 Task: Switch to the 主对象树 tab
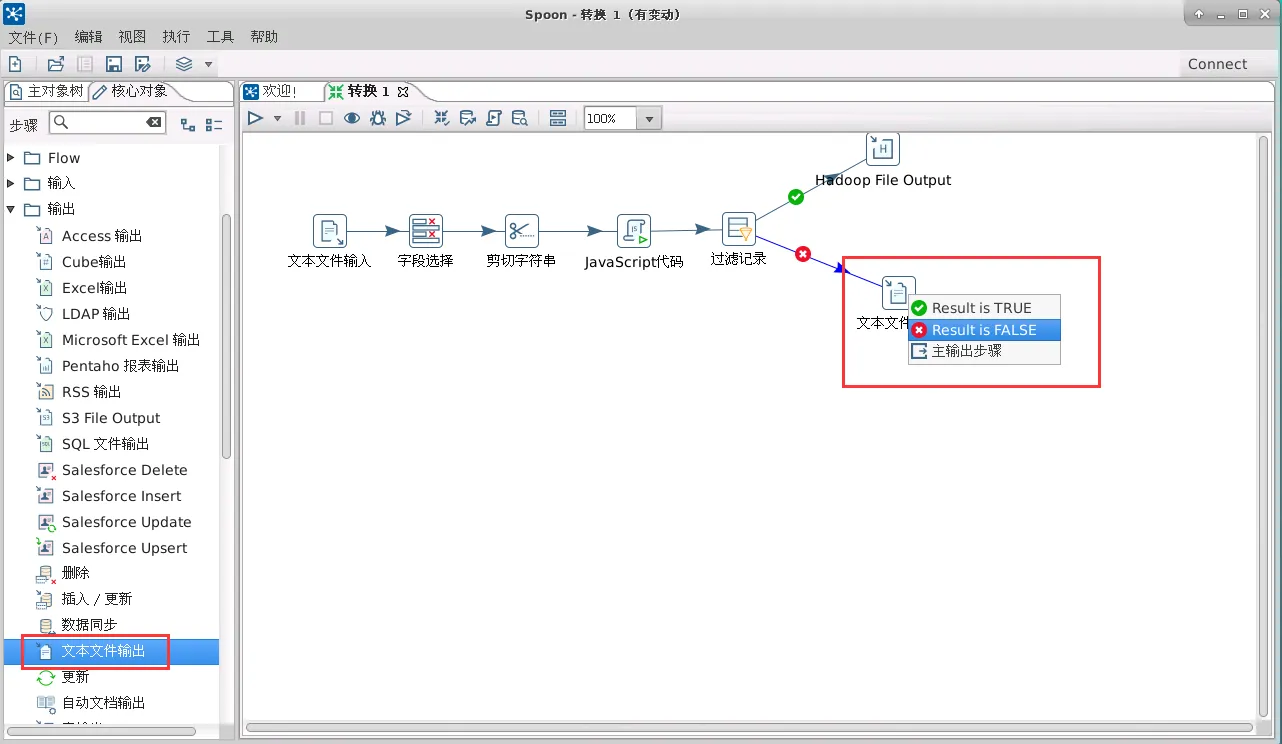click(47, 91)
